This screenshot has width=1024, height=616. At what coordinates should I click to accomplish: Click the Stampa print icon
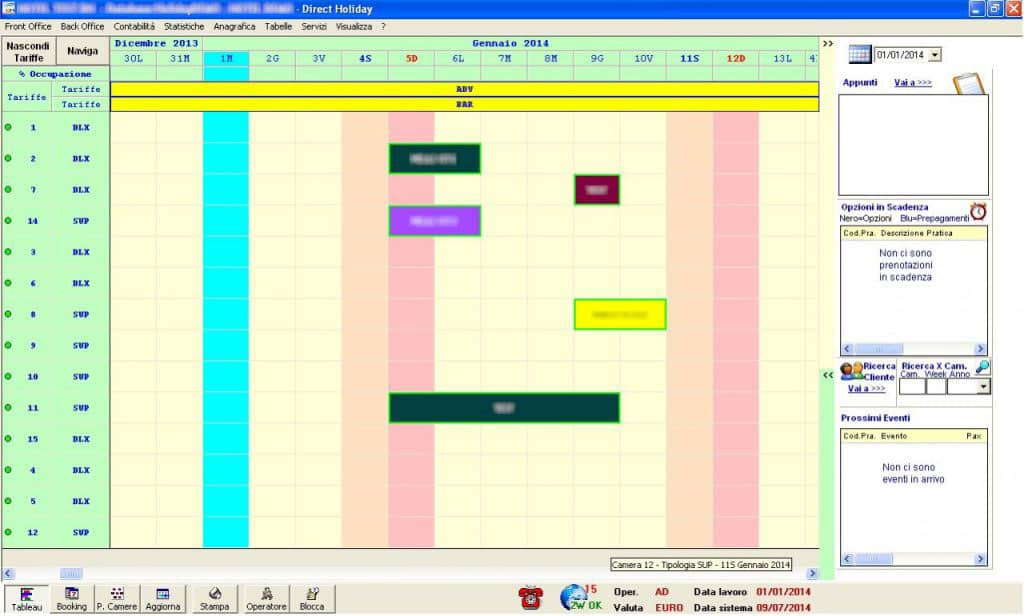pos(214,599)
